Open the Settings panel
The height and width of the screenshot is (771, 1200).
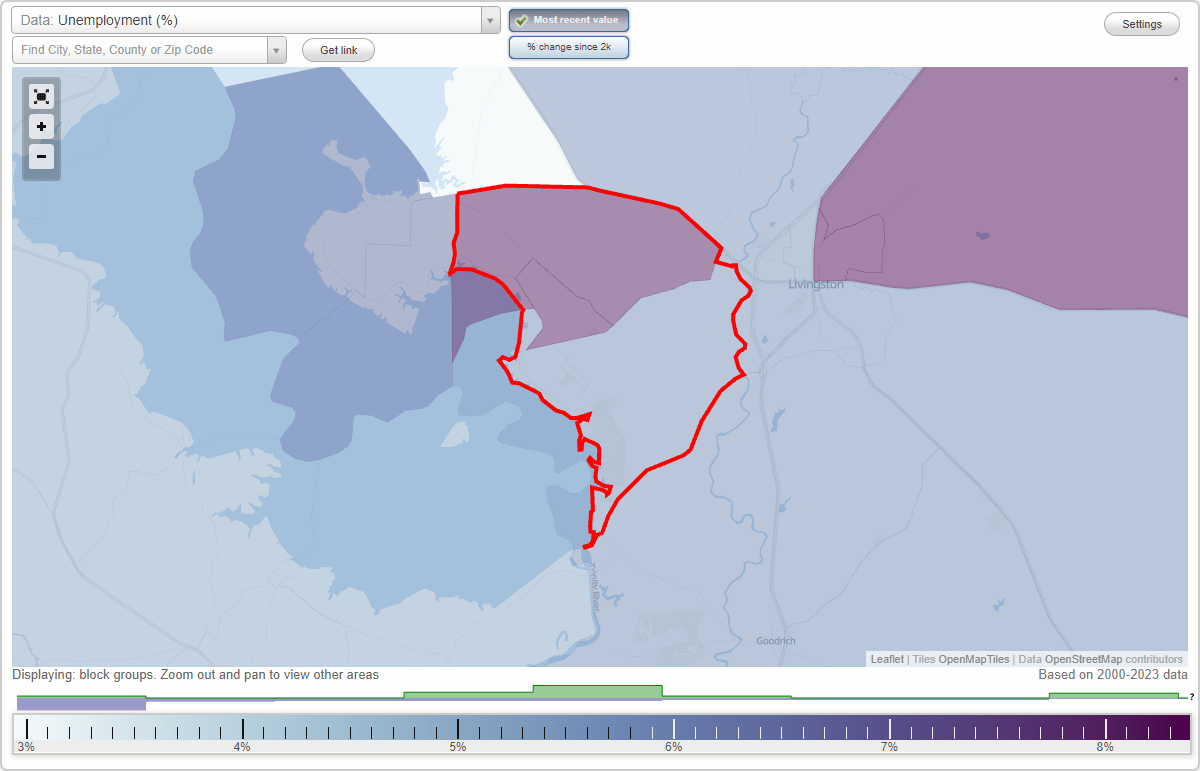(x=1141, y=23)
